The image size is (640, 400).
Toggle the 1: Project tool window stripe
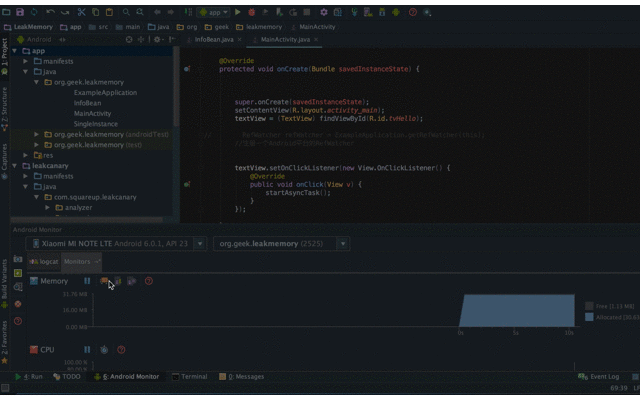4,56
